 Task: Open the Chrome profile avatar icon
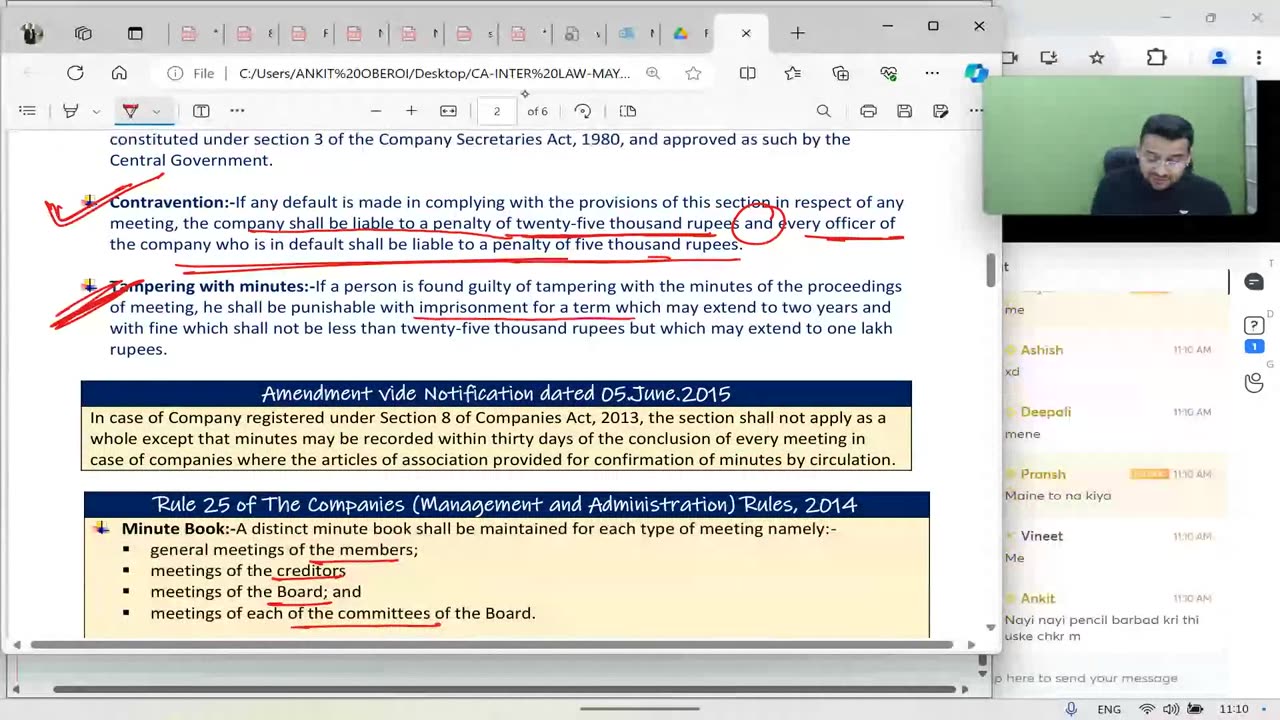click(1219, 58)
